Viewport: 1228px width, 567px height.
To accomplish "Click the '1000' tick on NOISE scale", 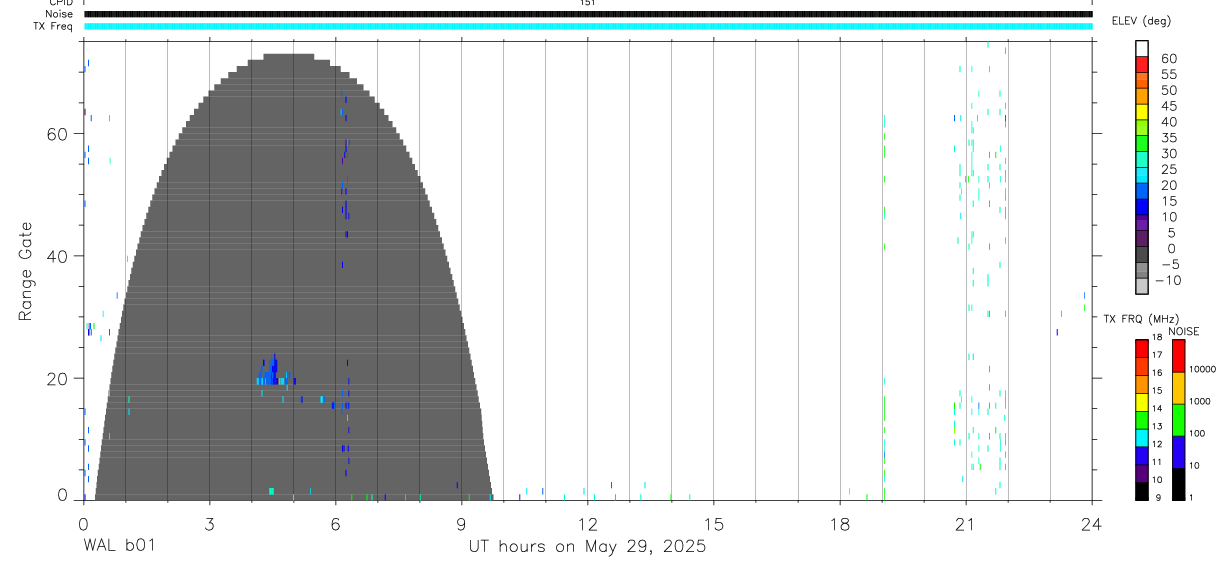I will [1200, 401].
